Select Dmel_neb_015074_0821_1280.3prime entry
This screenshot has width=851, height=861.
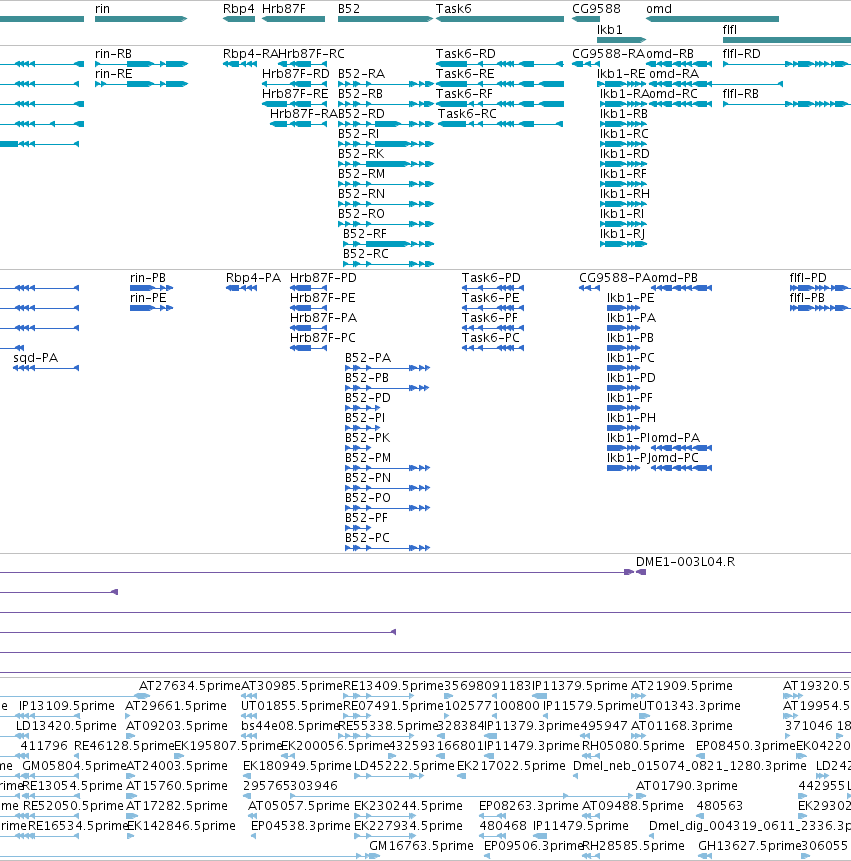click(x=690, y=765)
